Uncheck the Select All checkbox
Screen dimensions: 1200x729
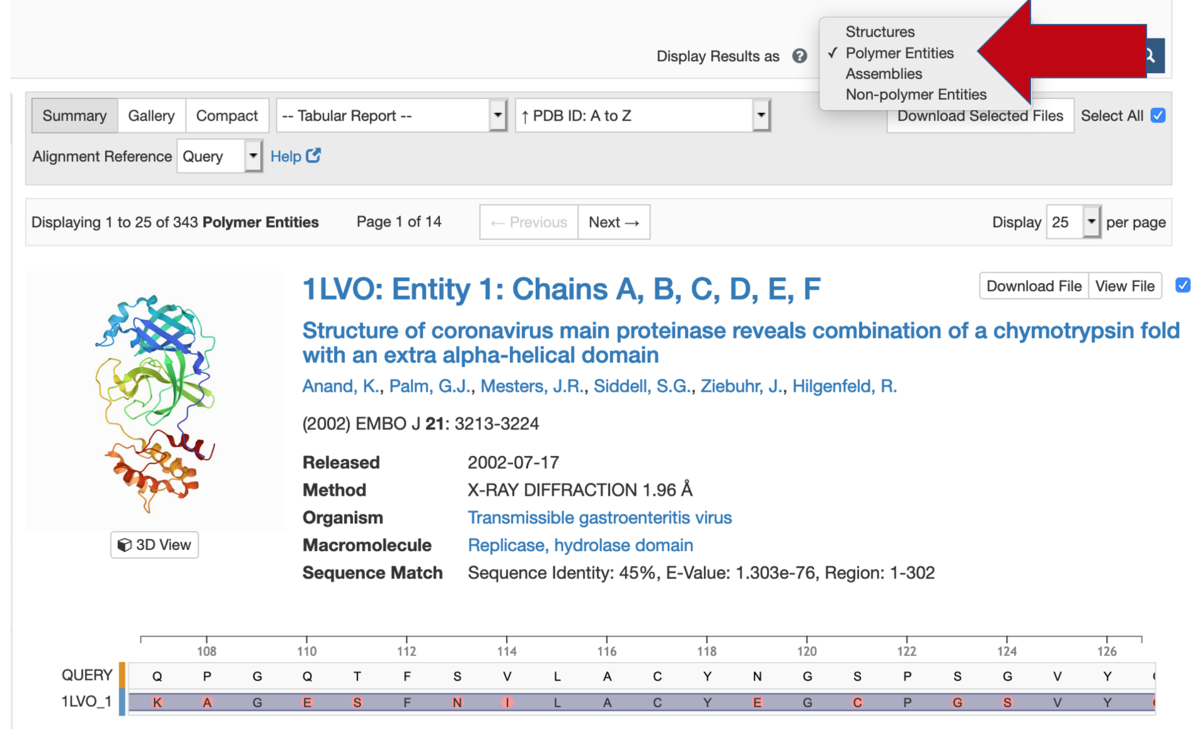tap(1158, 115)
